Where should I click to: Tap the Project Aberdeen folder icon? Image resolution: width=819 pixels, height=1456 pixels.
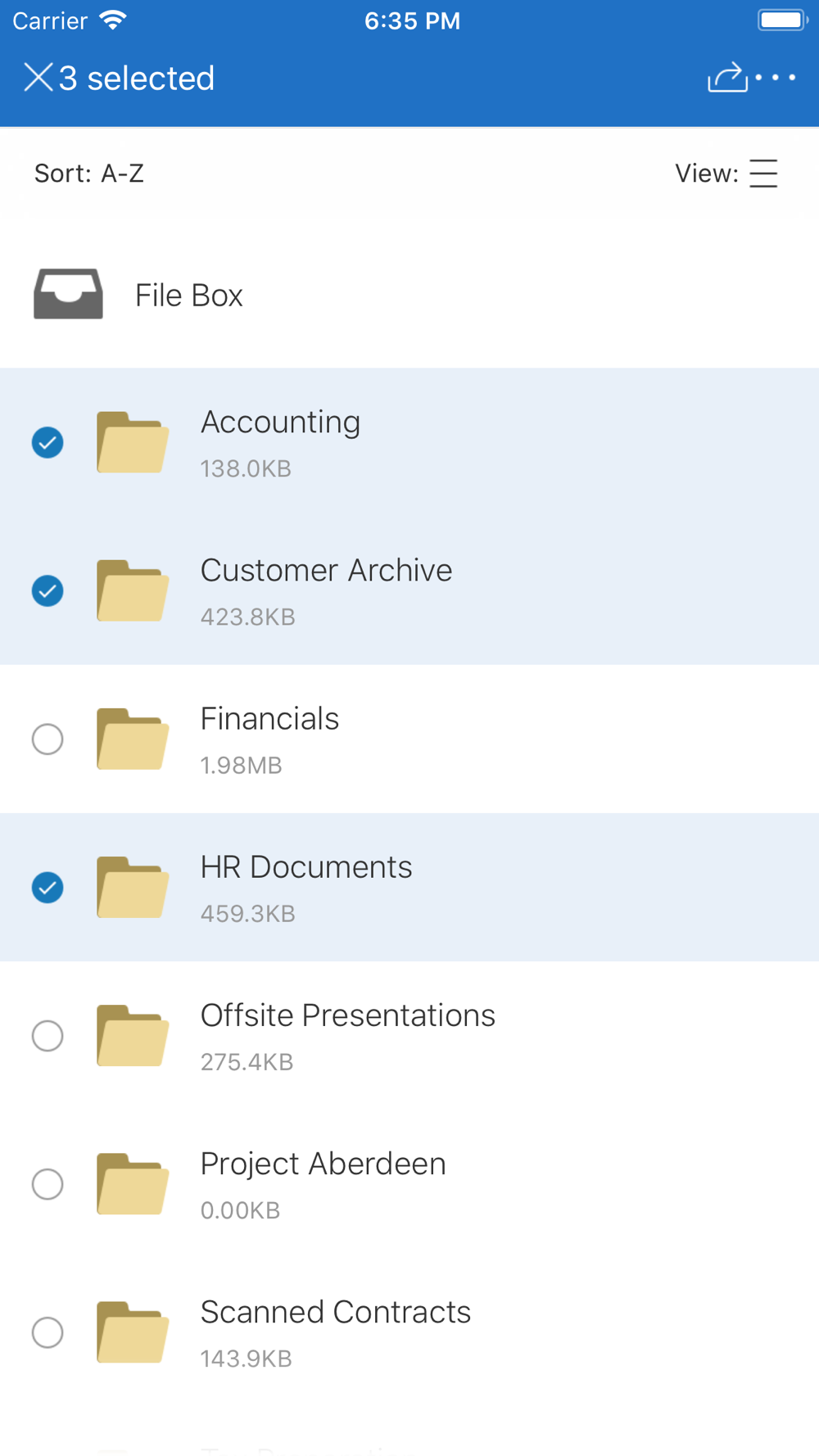133,1183
